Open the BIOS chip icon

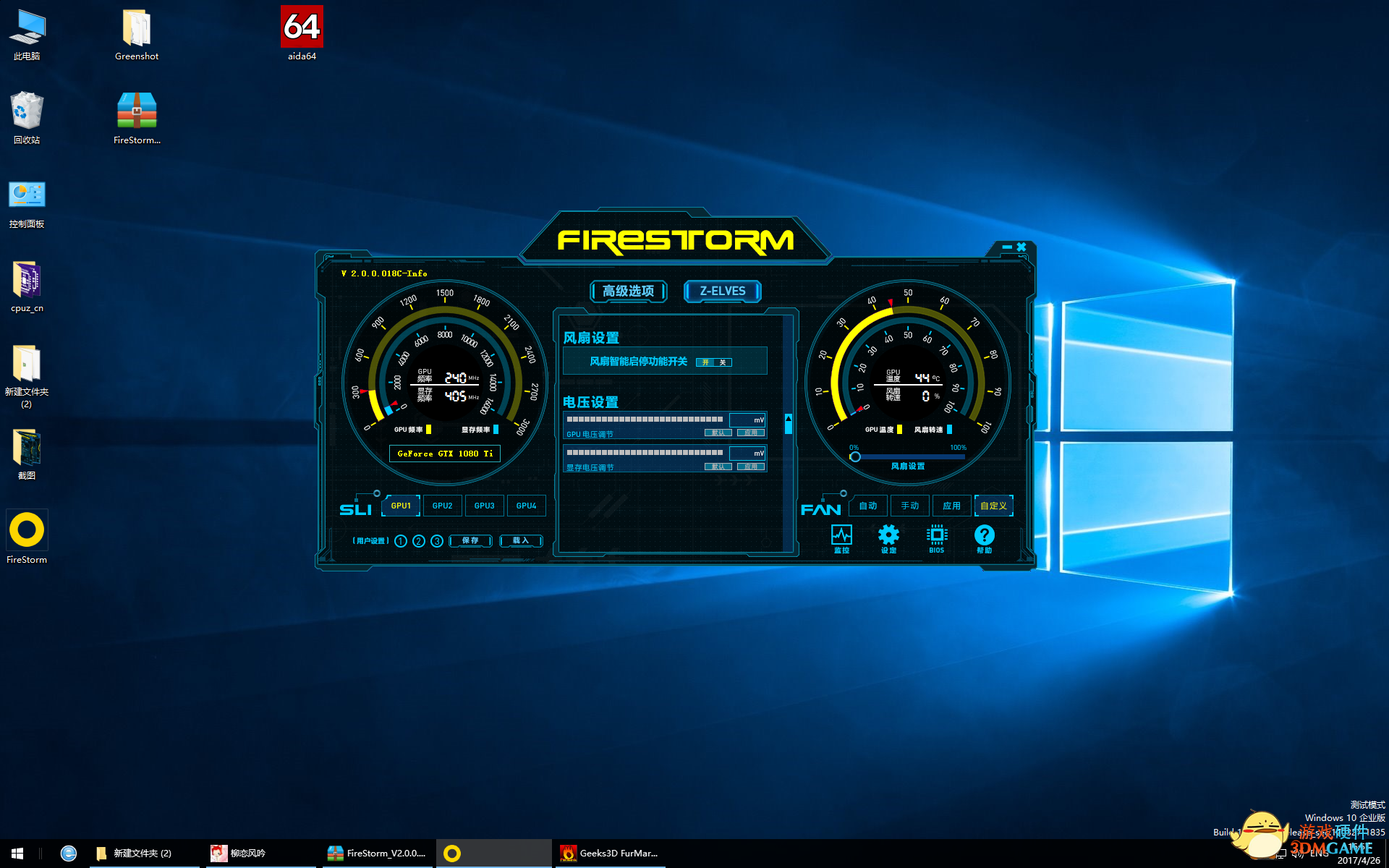click(936, 539)
